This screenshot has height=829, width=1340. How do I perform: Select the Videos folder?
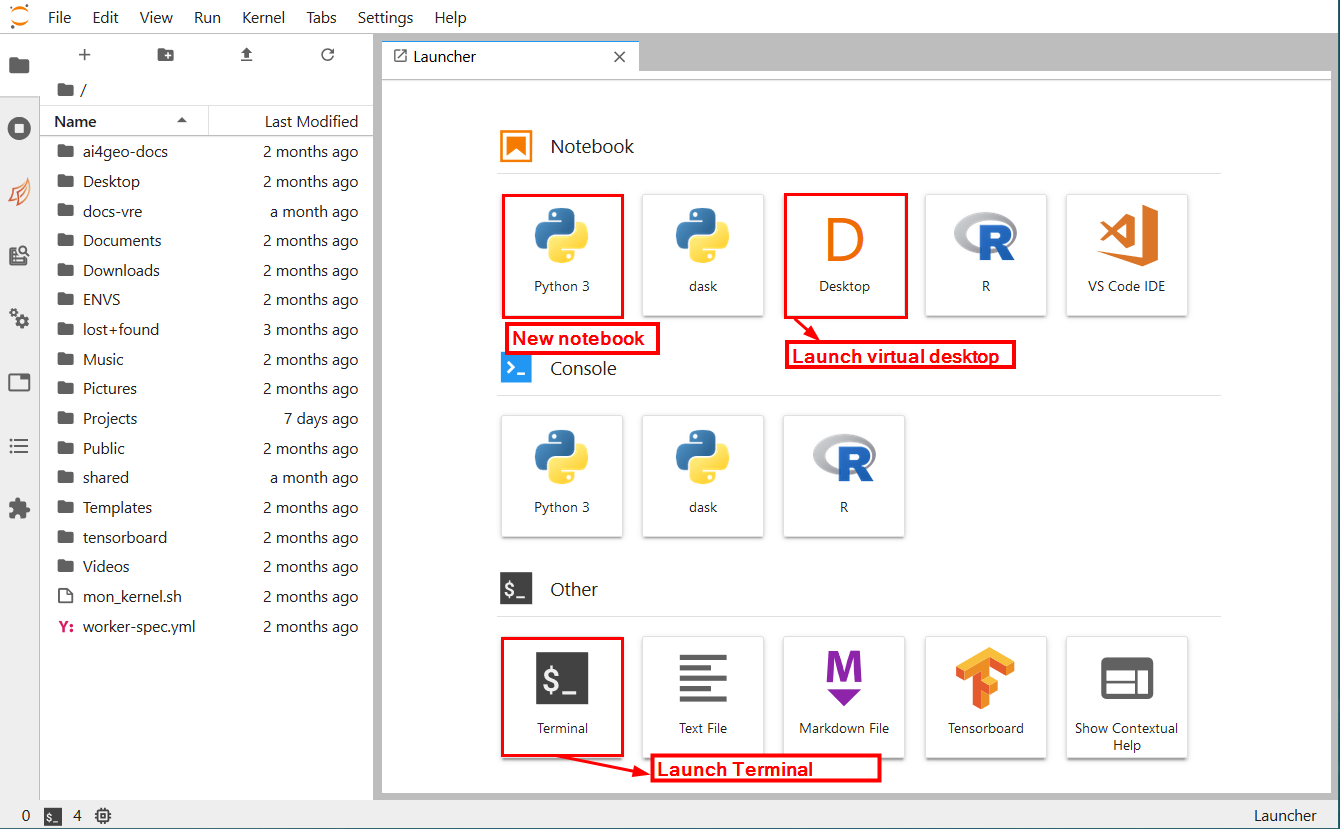[x=207, y=567]
